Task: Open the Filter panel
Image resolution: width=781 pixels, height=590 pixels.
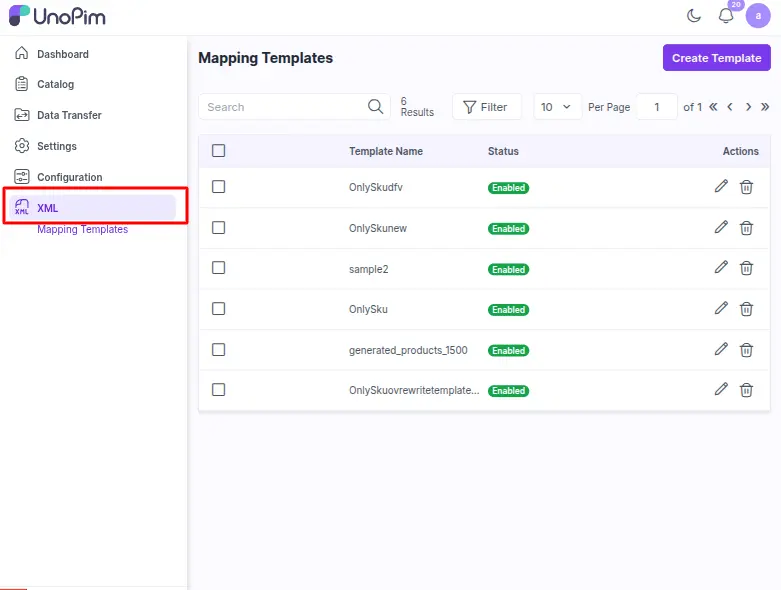Action: pyautogui.click(x=486, y=107)
